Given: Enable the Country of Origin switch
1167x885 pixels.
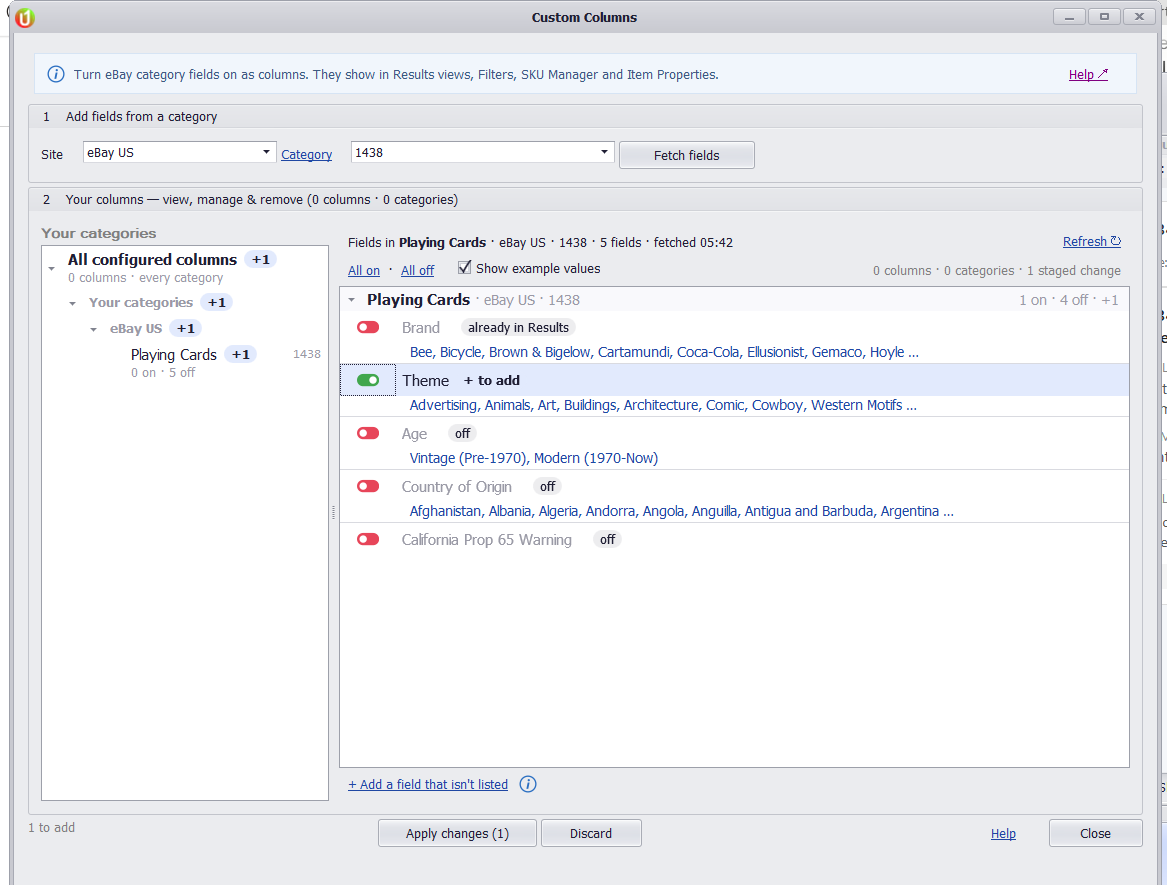Looking at the screenshot, I should pos(368,486).
